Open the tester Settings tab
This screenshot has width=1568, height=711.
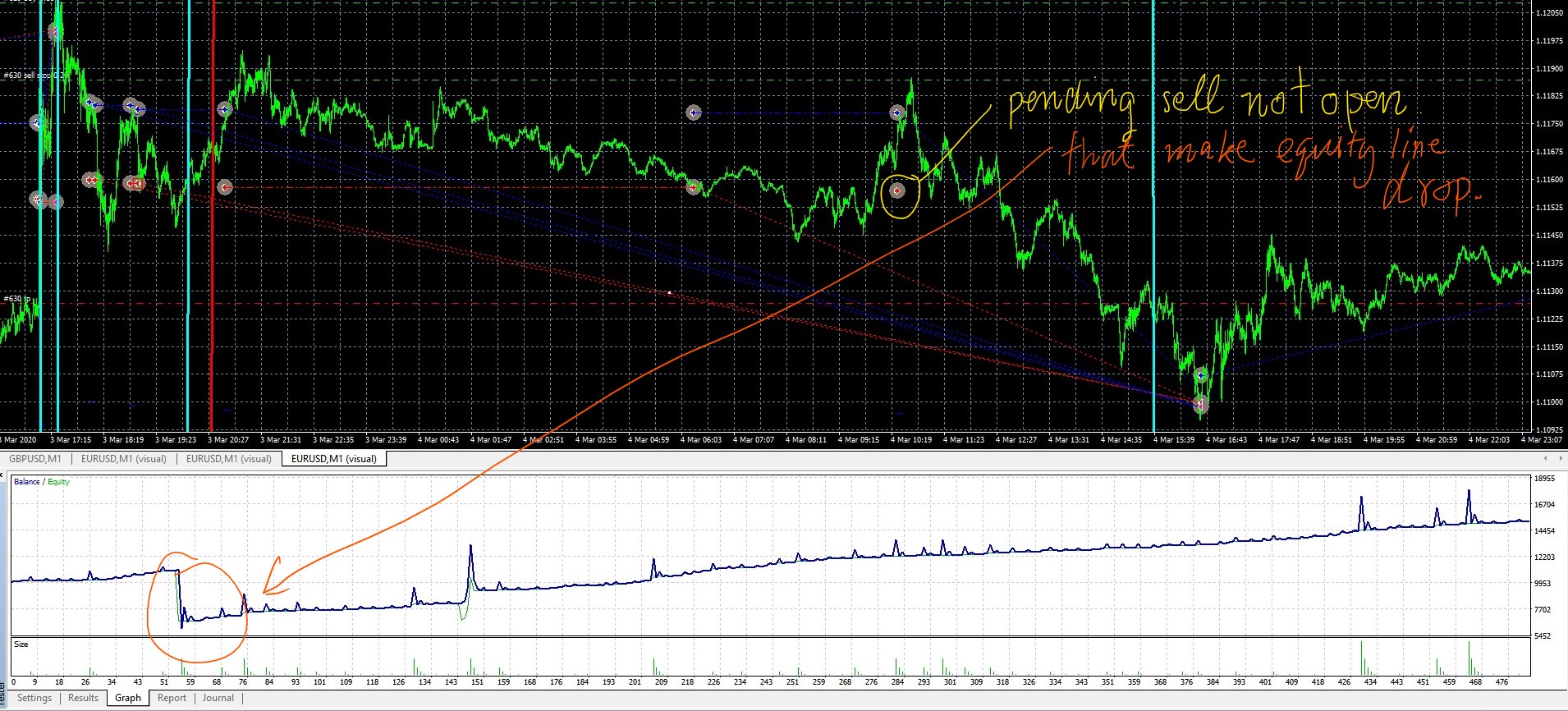point(34,698)
